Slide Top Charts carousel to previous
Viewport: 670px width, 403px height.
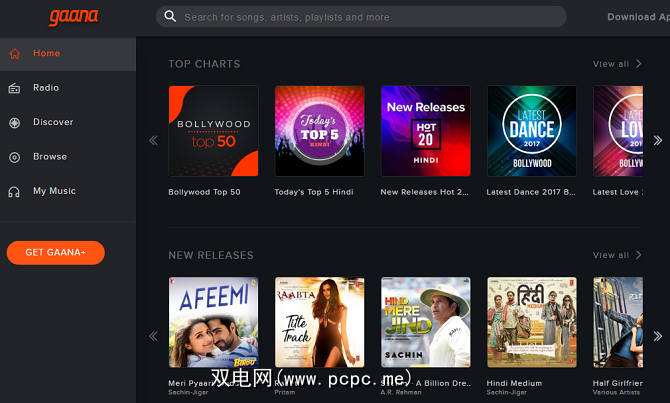pos(153,140)
